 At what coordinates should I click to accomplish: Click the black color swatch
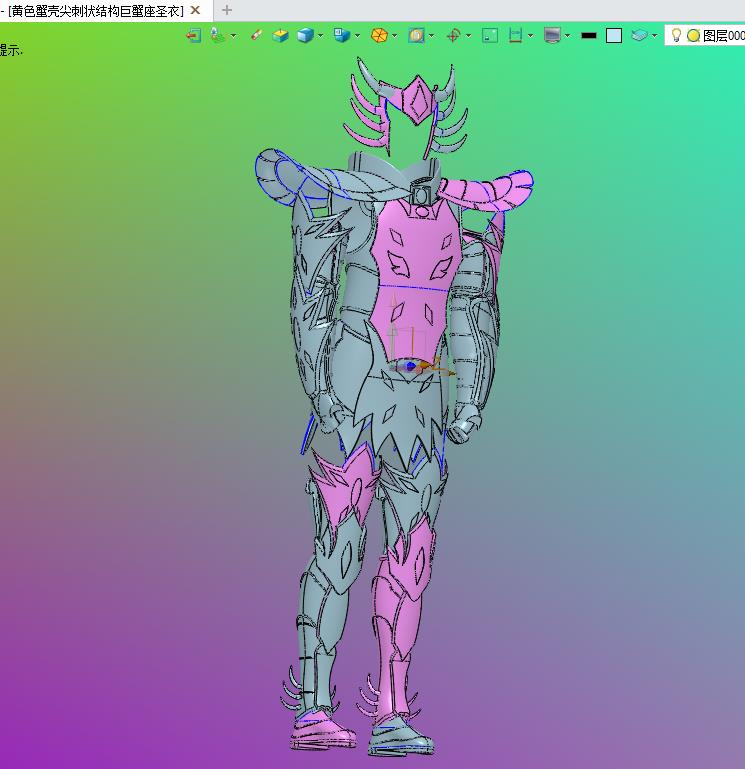589,36
